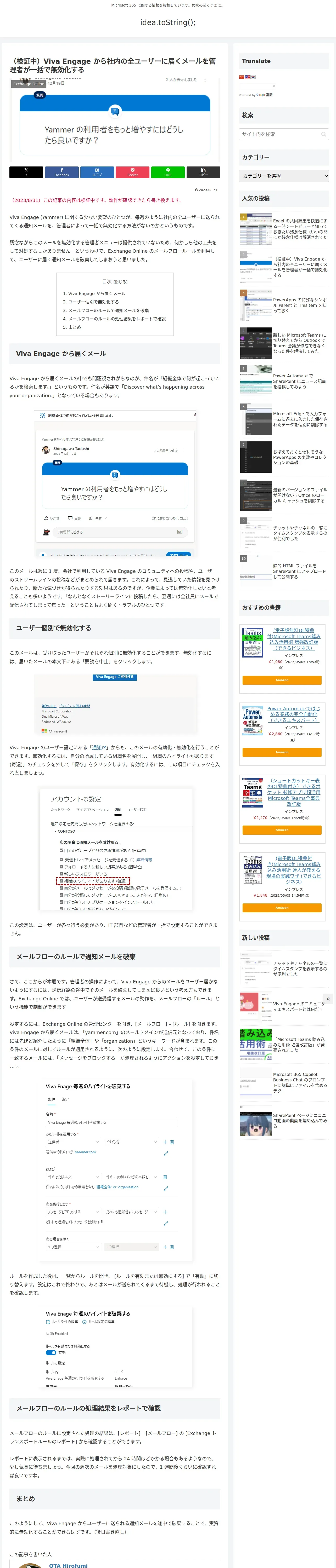This screenshot has width=336, height=1568.
Task: Click Amazon button for ¥1,980 book
Action: pos(282,680)
